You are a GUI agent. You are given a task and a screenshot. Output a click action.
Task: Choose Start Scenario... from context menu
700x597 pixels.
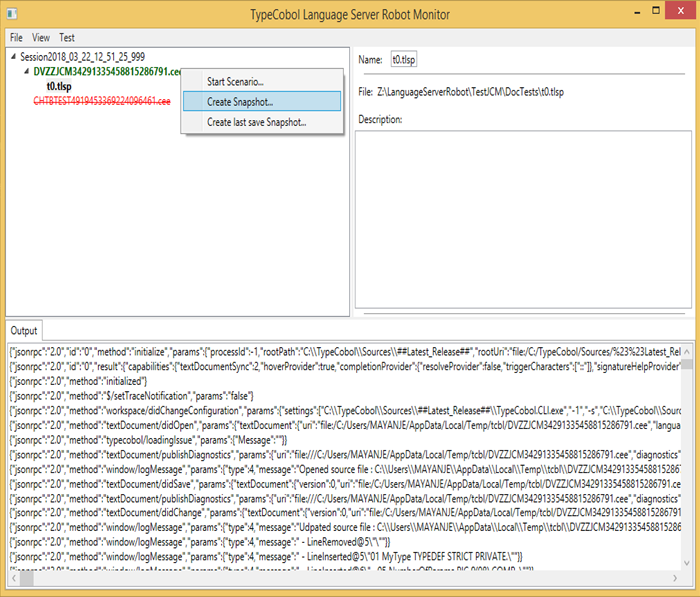pos(262,82)
